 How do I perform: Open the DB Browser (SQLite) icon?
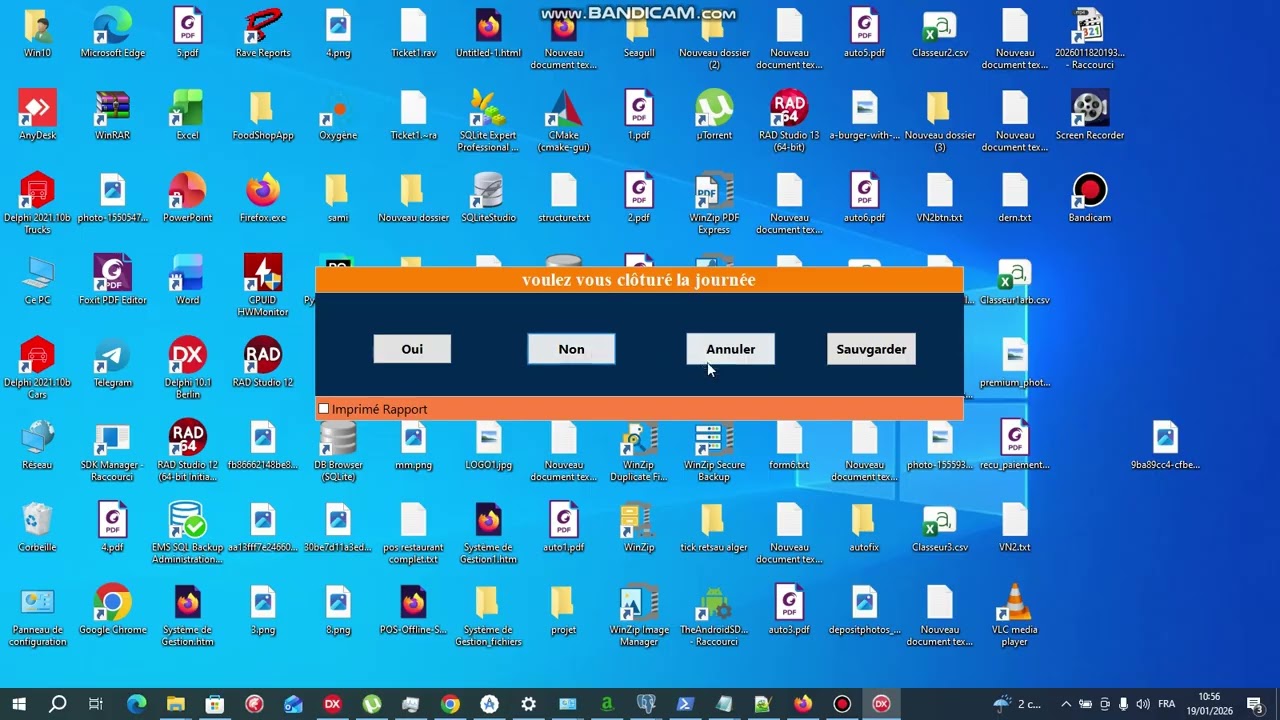tap(338, 450)
